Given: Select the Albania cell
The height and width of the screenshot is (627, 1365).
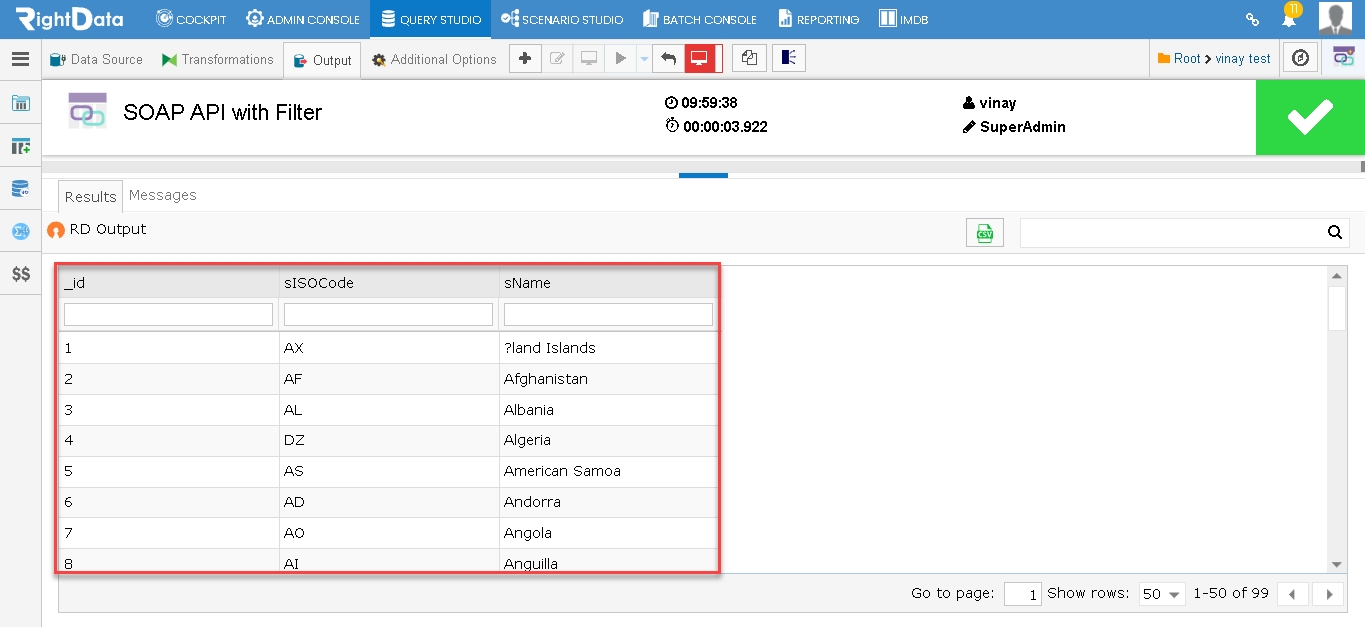Looking at the screenshot, I should click(x=608, y=410).
